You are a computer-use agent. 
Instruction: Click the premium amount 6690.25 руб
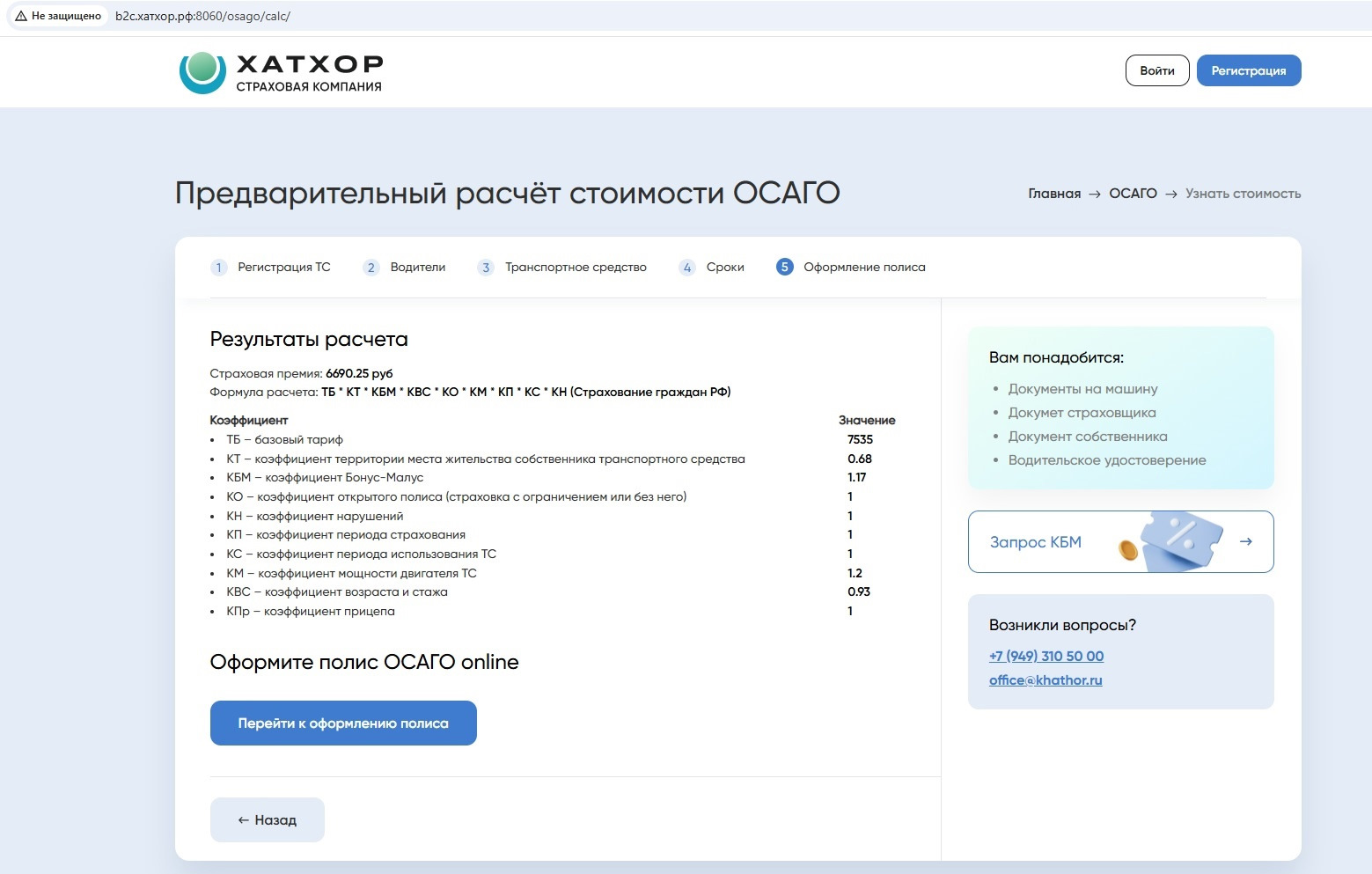pos(359,373)
